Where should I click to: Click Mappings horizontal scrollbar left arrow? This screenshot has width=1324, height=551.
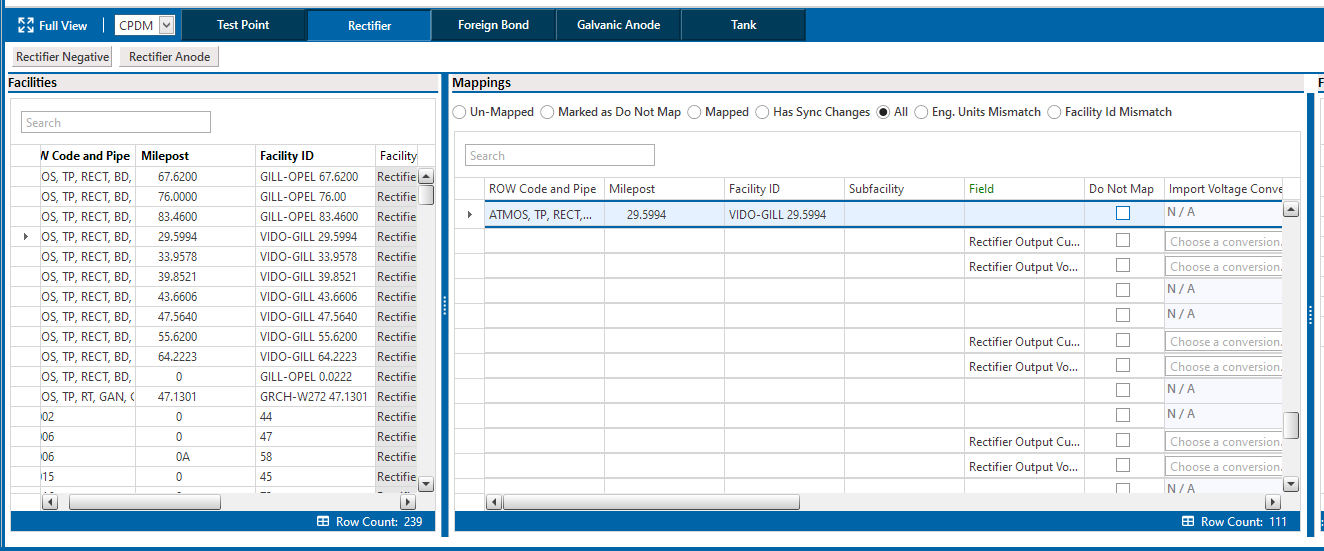point(494,502)
